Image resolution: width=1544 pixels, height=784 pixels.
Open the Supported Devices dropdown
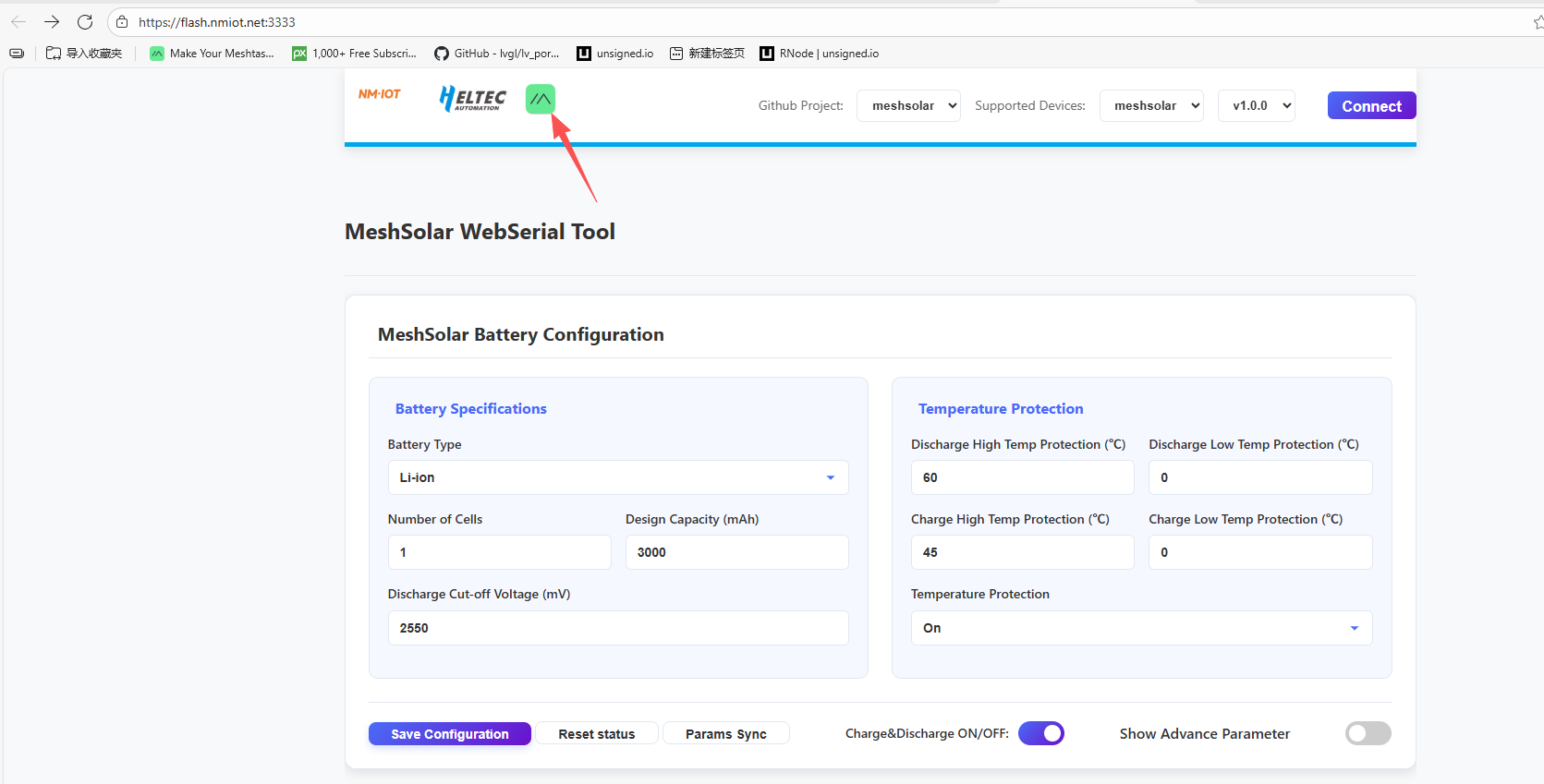(x=1151, y=106)
